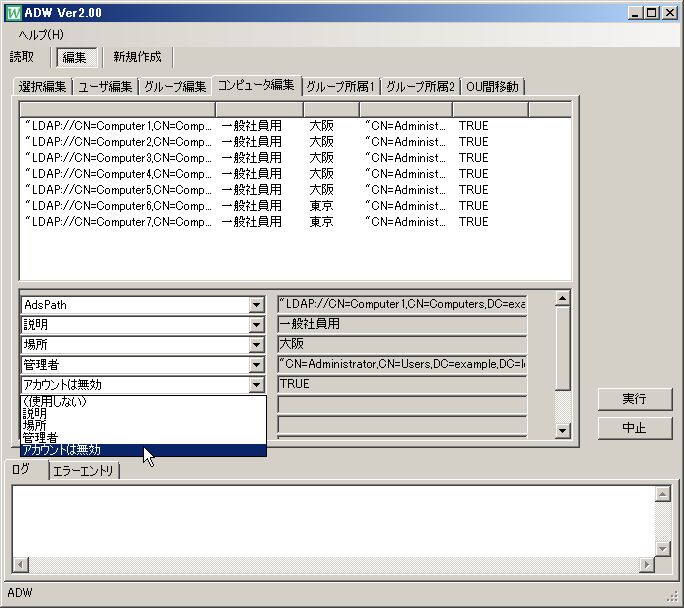Click 東京 in the Computer6 row

pos(321,206)
